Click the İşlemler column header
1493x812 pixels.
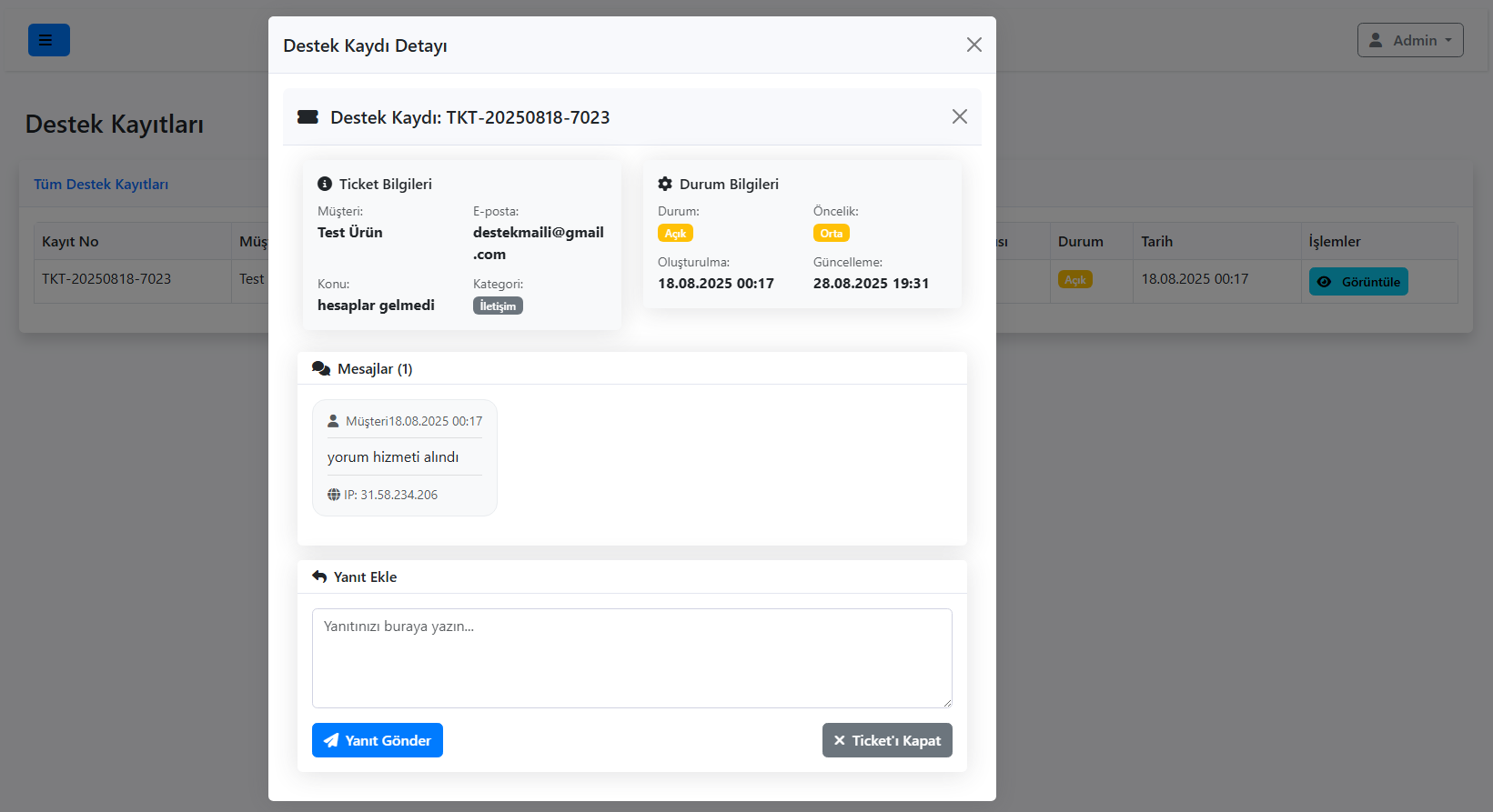pyautogui.click(x=1335, y=241)
